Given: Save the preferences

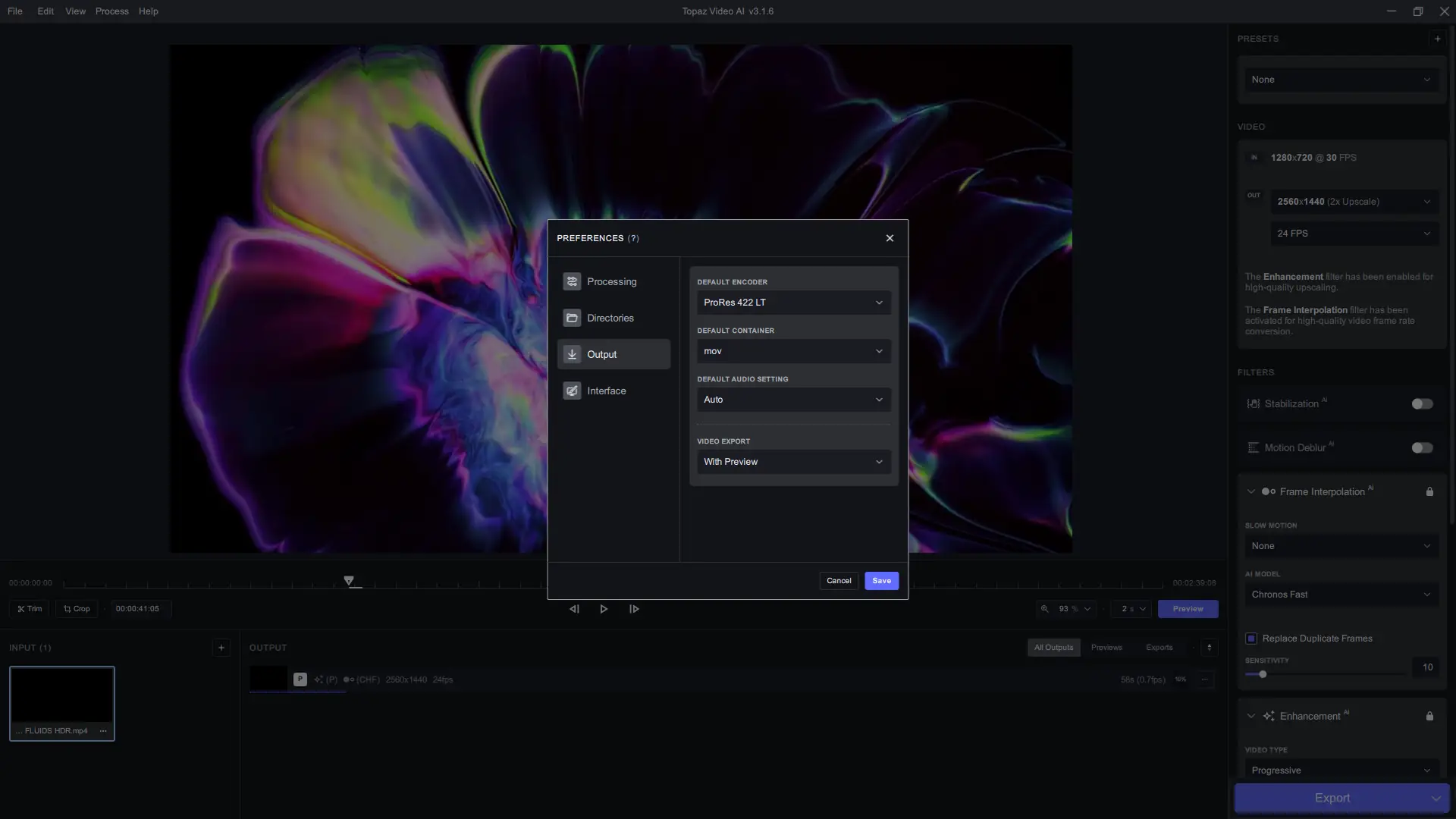Looking at the screenshot, I should [x=881, y=581].
